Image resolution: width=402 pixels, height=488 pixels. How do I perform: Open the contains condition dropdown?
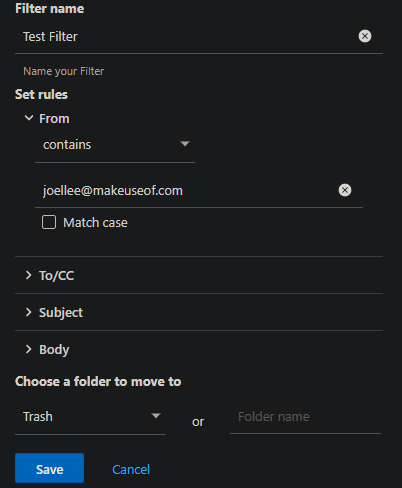115,145
